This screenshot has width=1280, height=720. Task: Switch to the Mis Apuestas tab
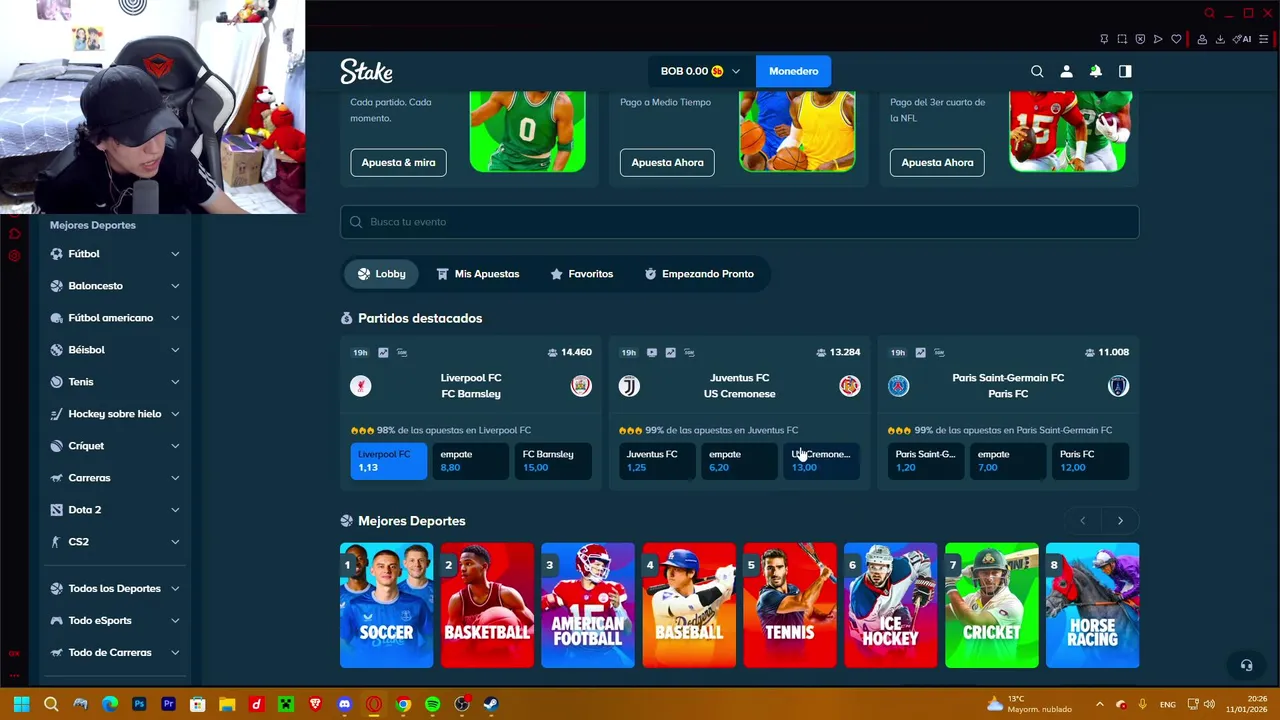click(477, 274)
